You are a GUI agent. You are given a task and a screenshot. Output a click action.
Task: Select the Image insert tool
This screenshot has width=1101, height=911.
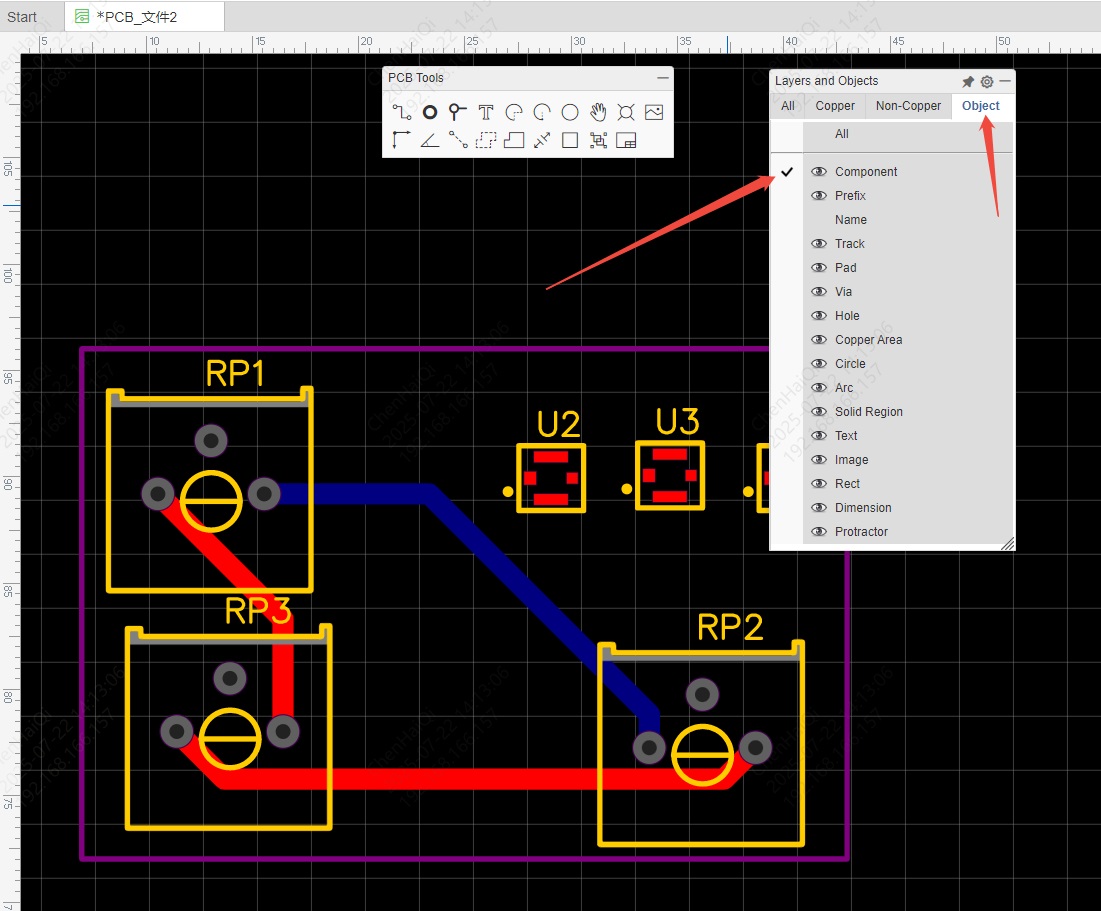[654, 112]
